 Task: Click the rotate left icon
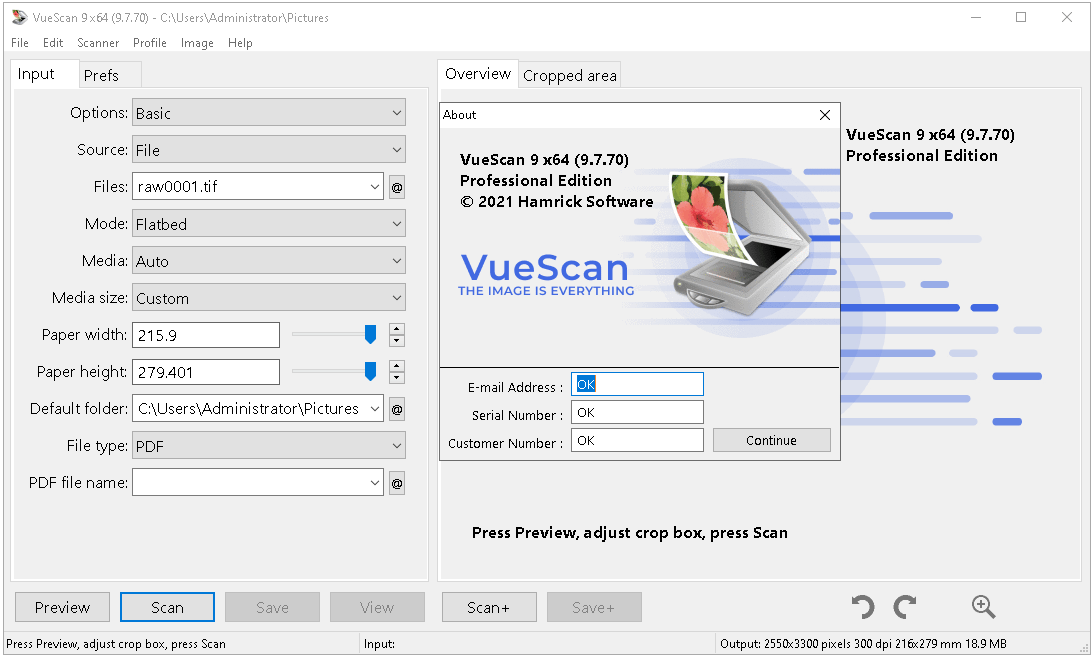point(863,607)
